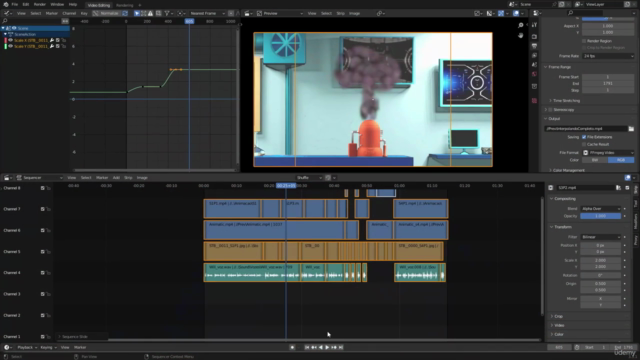The height and width of the screenshot is (360, 640).
Task: Open the File menu
Action: [x=15, y=4]
